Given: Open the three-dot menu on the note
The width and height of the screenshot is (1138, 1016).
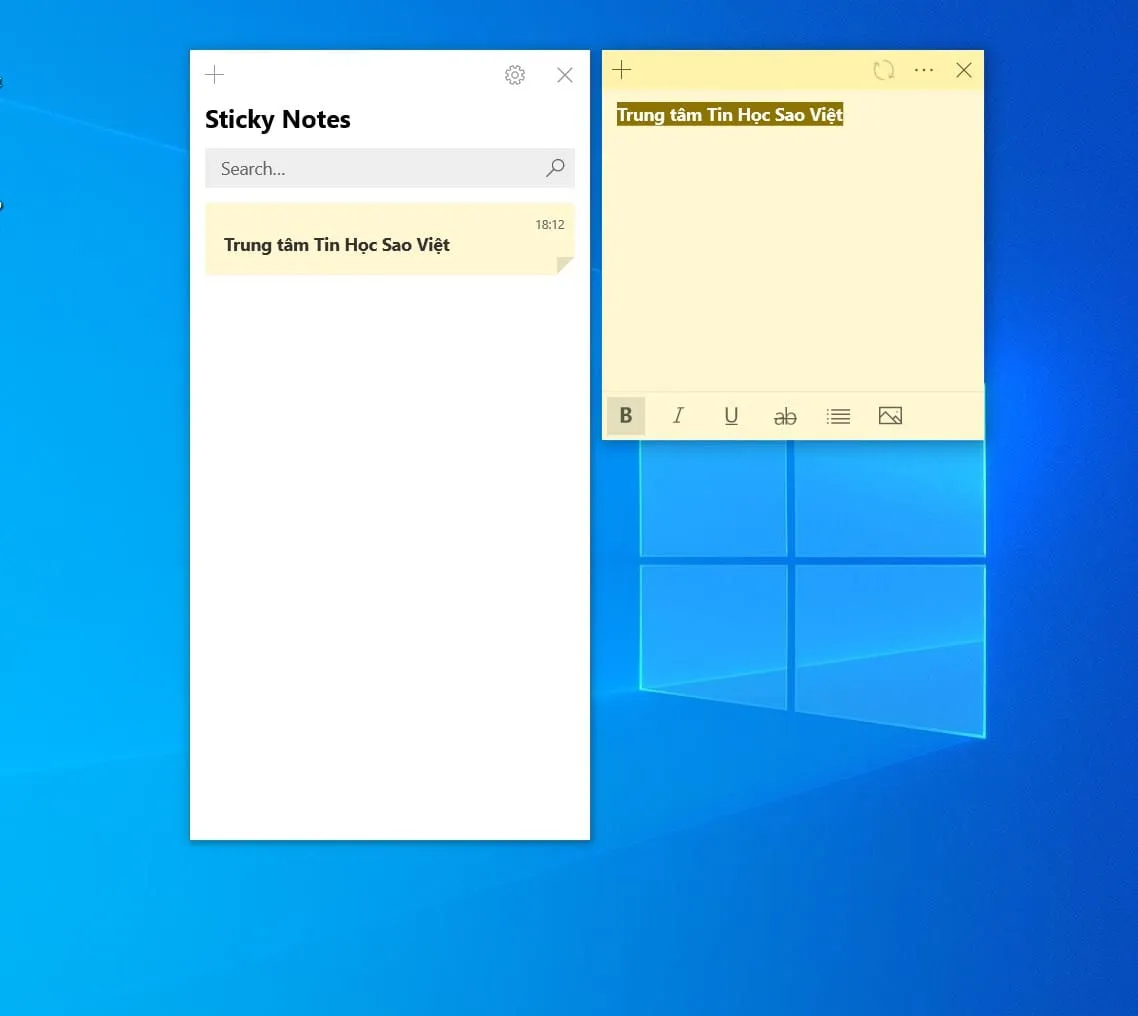Looking at the screenshot, I should click(x=924, y=70).
